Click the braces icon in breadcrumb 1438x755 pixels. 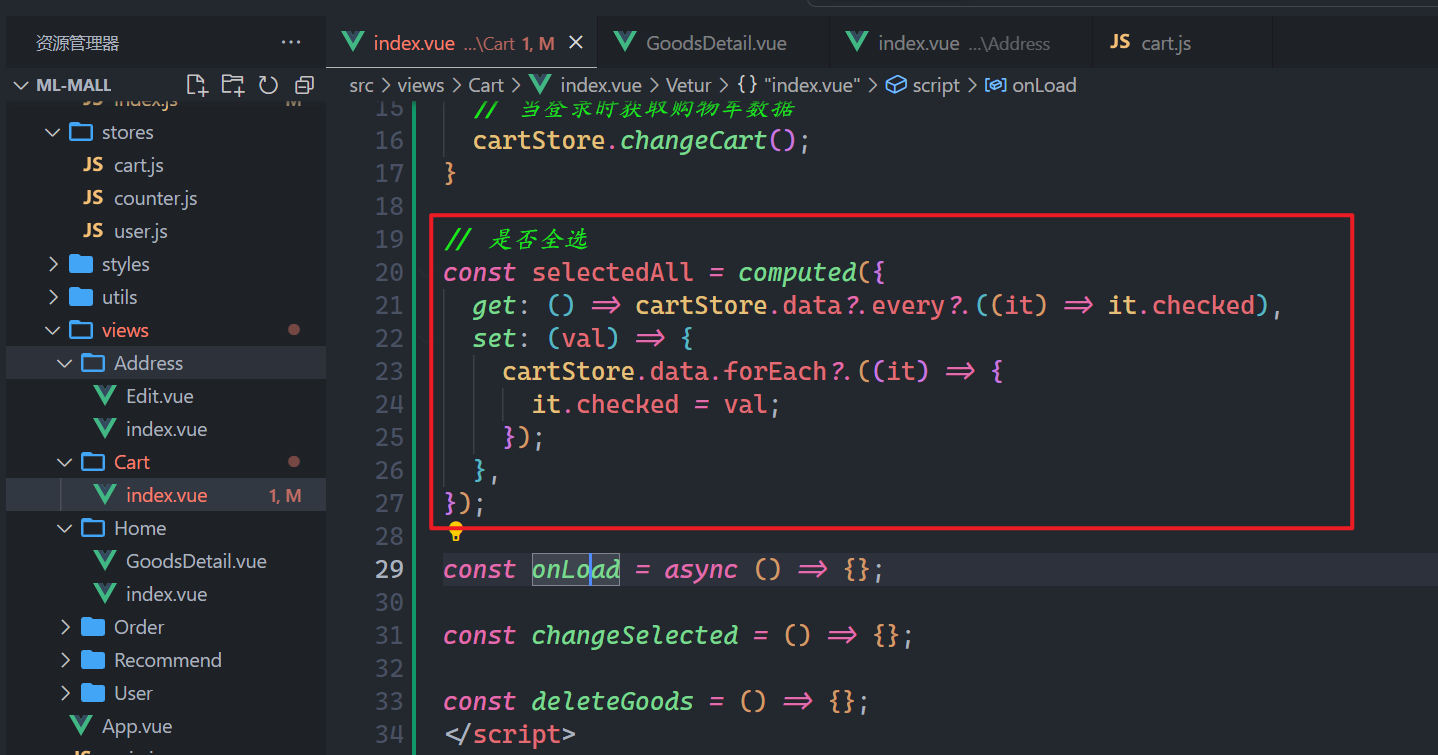coord(747,85)
